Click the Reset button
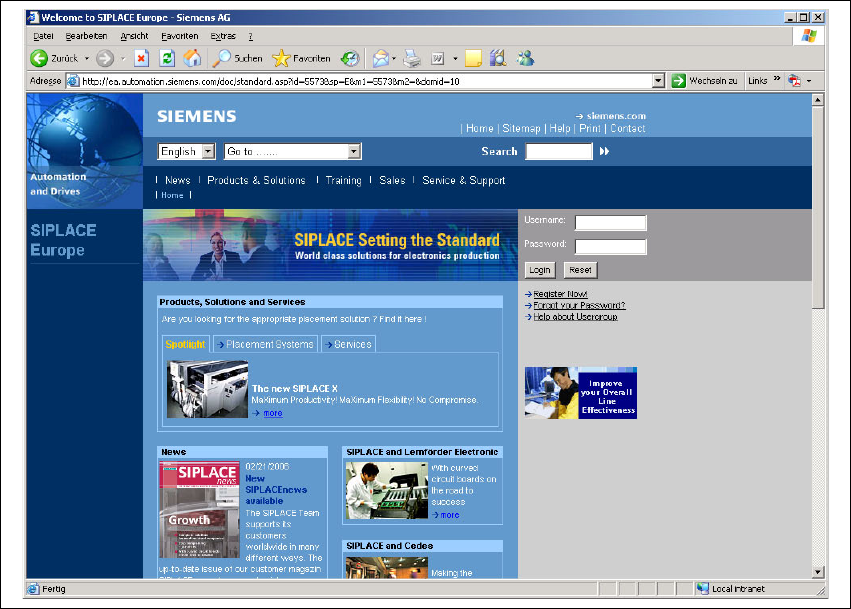The height and width of the screenshot is (609, 851). [580, 270]
